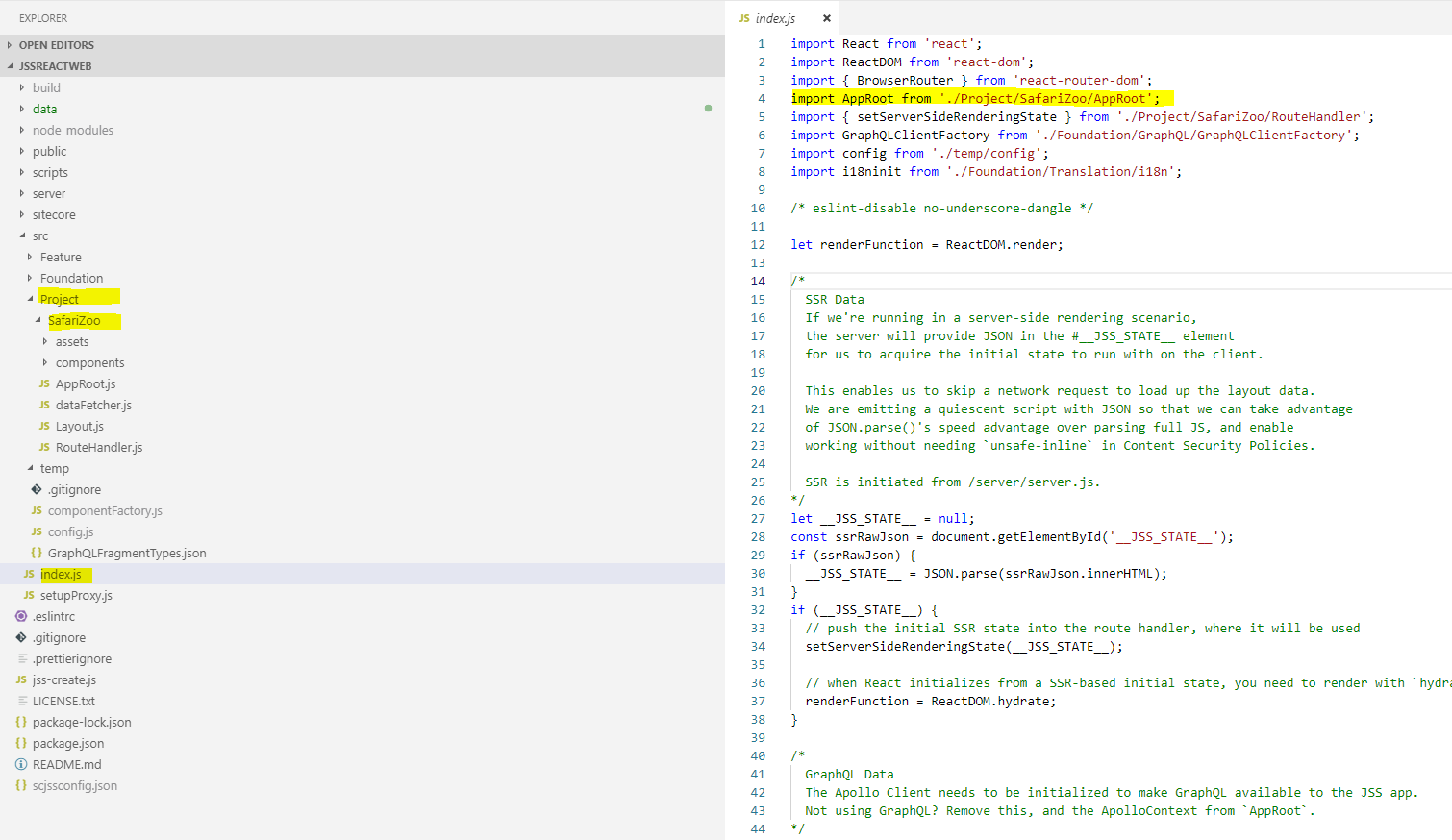Expand the Foundation folder arrow
The width and height of the screenshot is (1452, 840).
coord(30,278)
